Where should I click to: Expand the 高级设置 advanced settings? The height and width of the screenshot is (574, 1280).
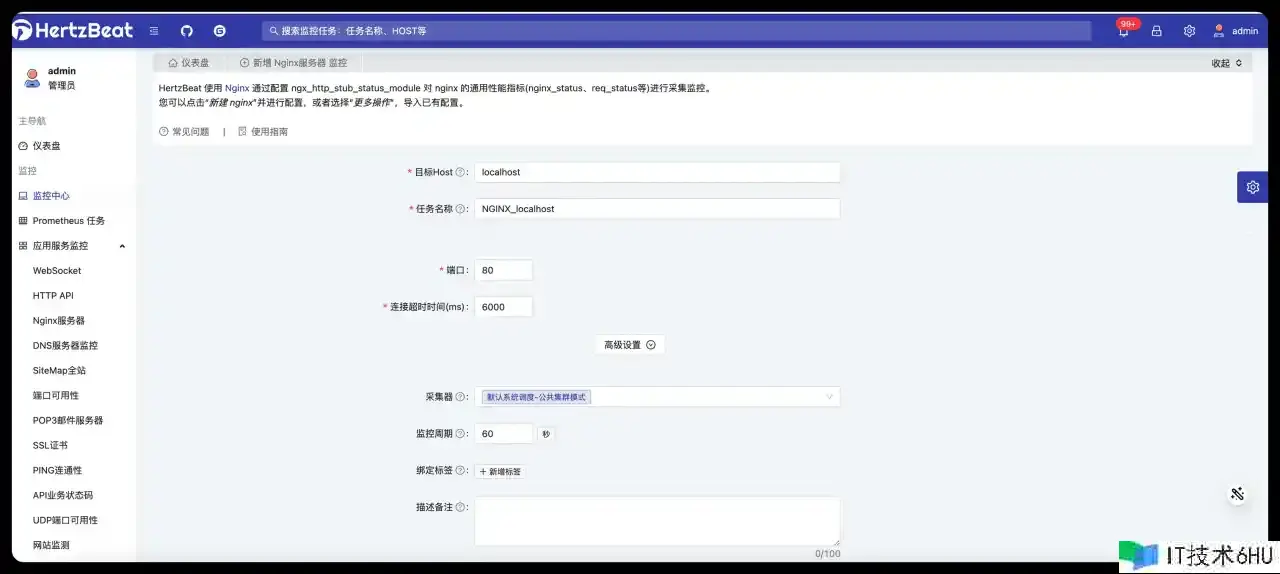tap(630, 345)
